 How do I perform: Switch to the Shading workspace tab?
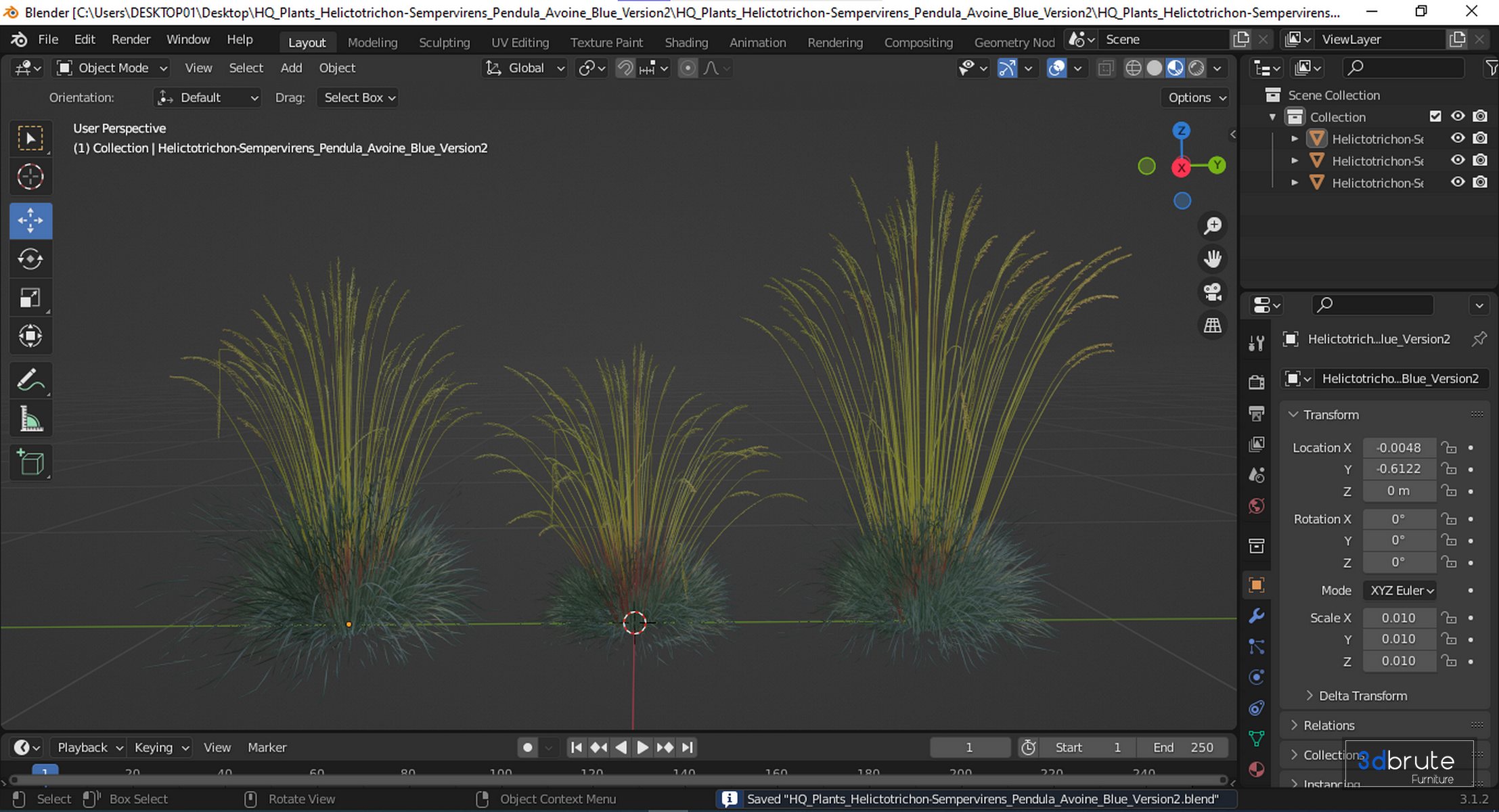[x=686, y=42]
